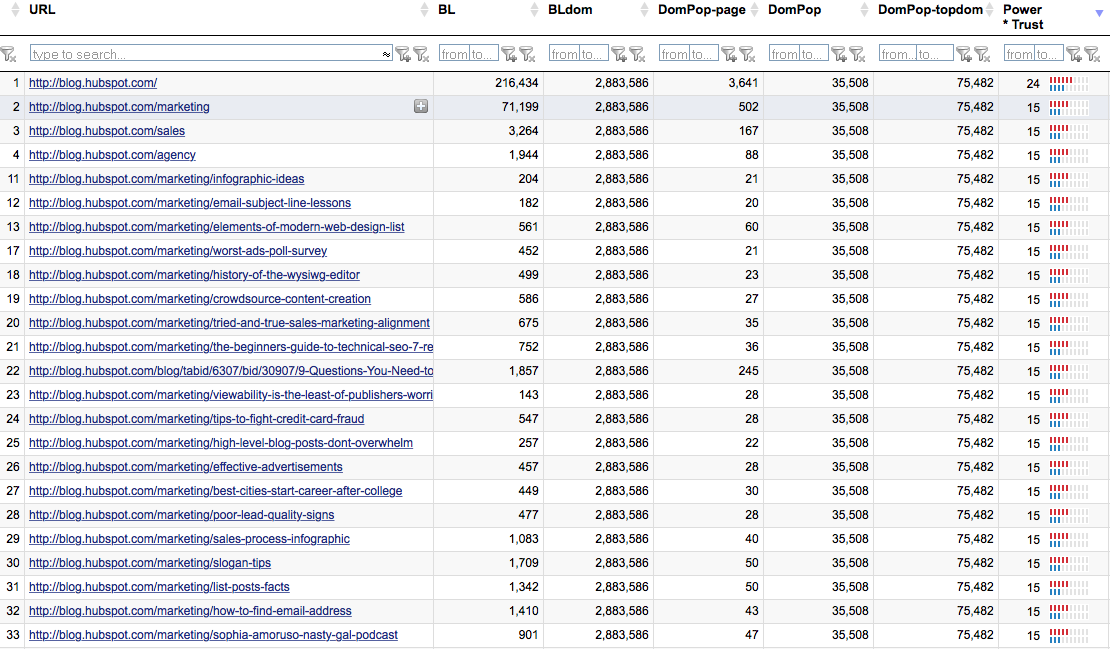
Task: Select the DomPop-page value 3,641 cell
Action: 709,83
